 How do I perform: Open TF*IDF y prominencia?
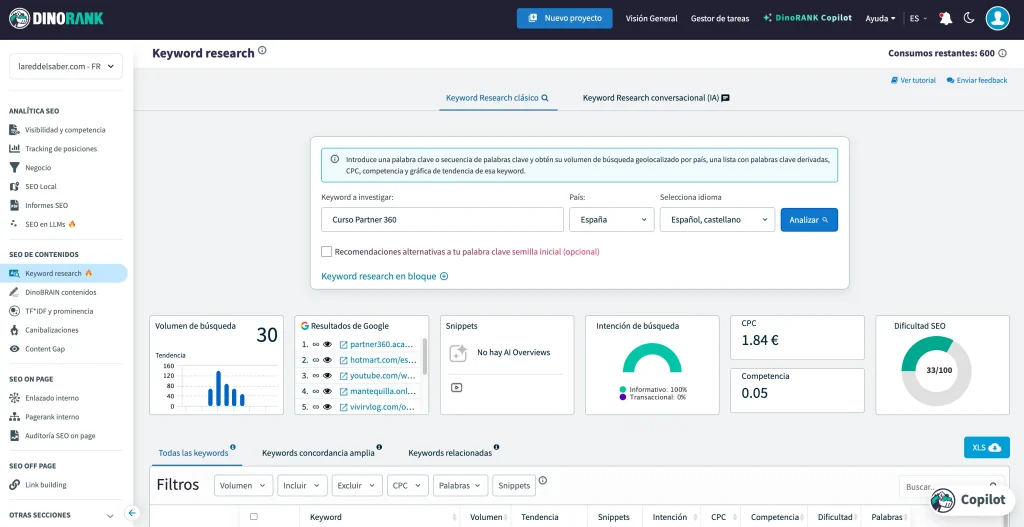(x=59, y=311)
